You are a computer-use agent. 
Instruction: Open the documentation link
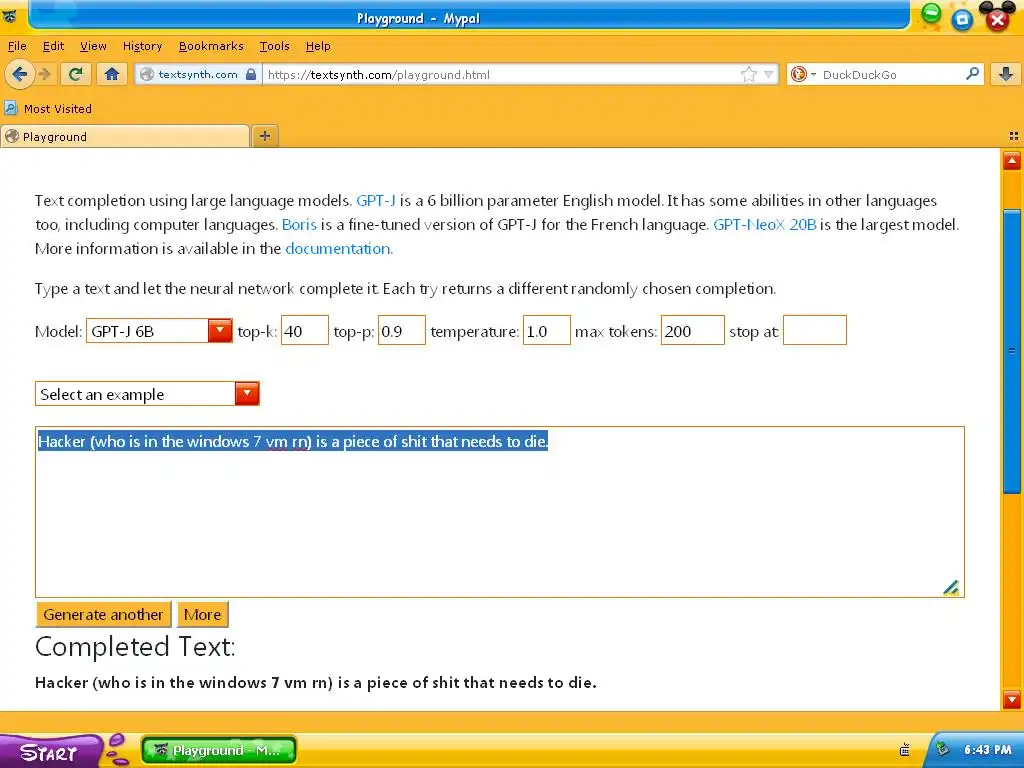point(338,249)
